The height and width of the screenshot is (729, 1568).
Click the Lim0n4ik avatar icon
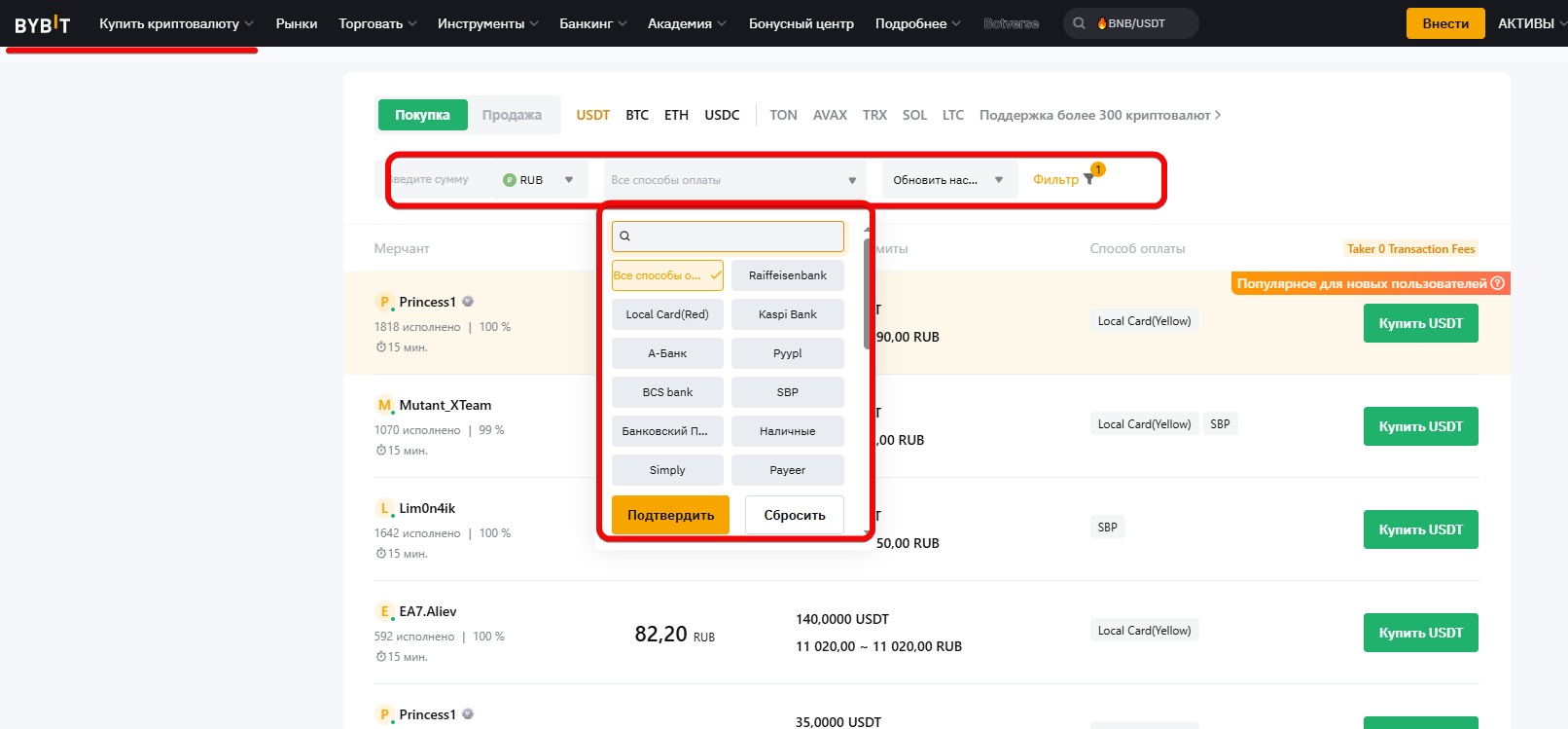click(384, 508)
